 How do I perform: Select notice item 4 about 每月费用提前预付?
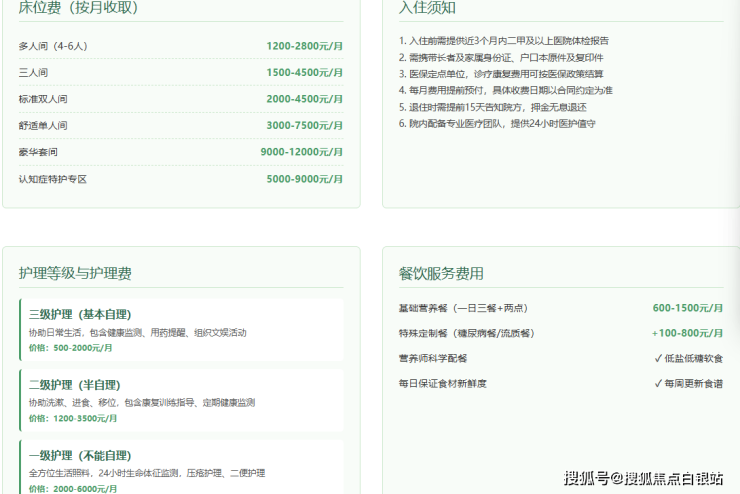[505, 91]
